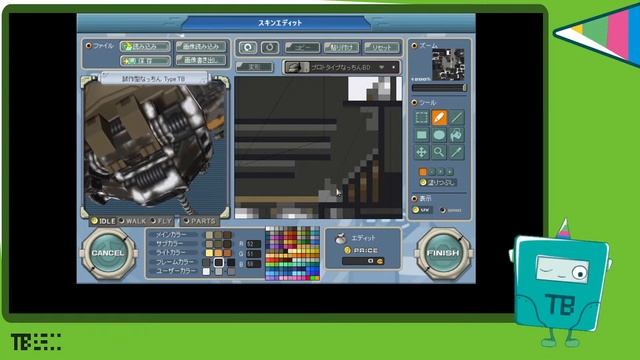Select the PARTS view radio button
640x360 pixels.
(x=187, y=221)
